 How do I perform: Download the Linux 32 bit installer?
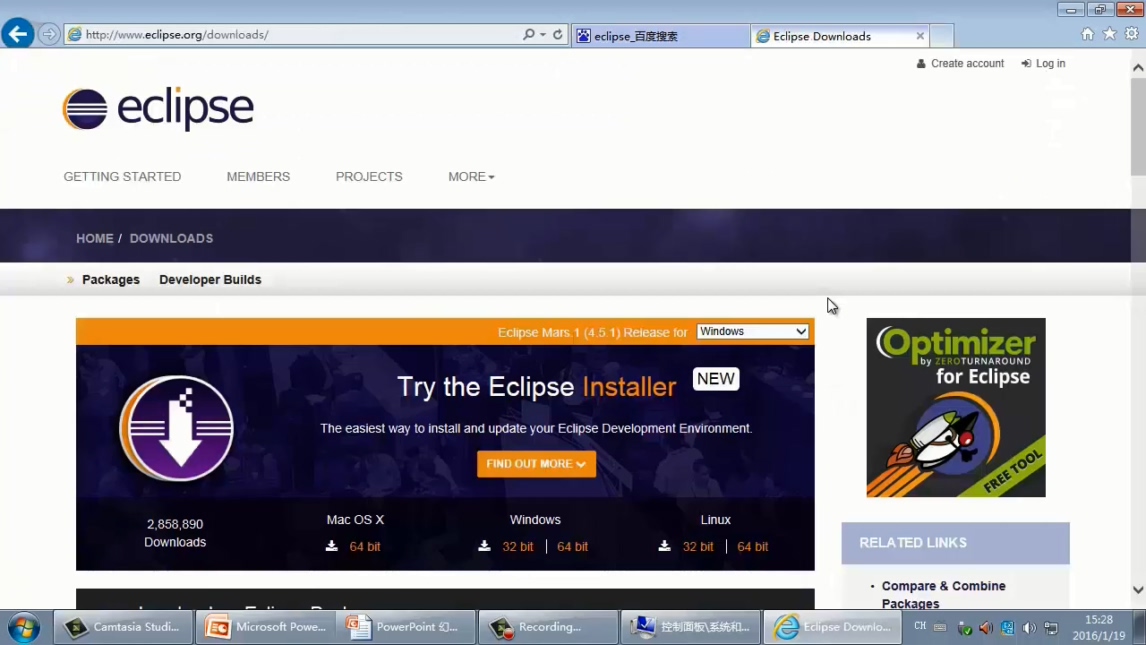[x=698, y=546]
